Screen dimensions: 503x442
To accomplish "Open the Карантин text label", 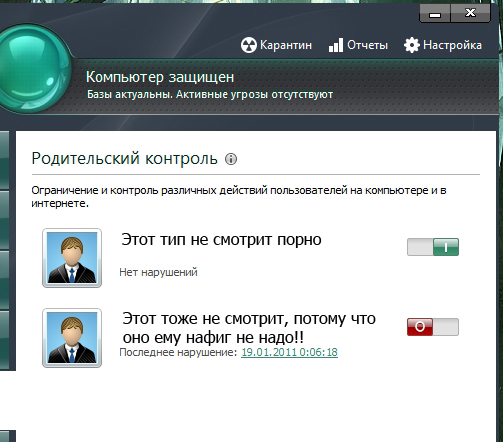I will click(286, 45).
